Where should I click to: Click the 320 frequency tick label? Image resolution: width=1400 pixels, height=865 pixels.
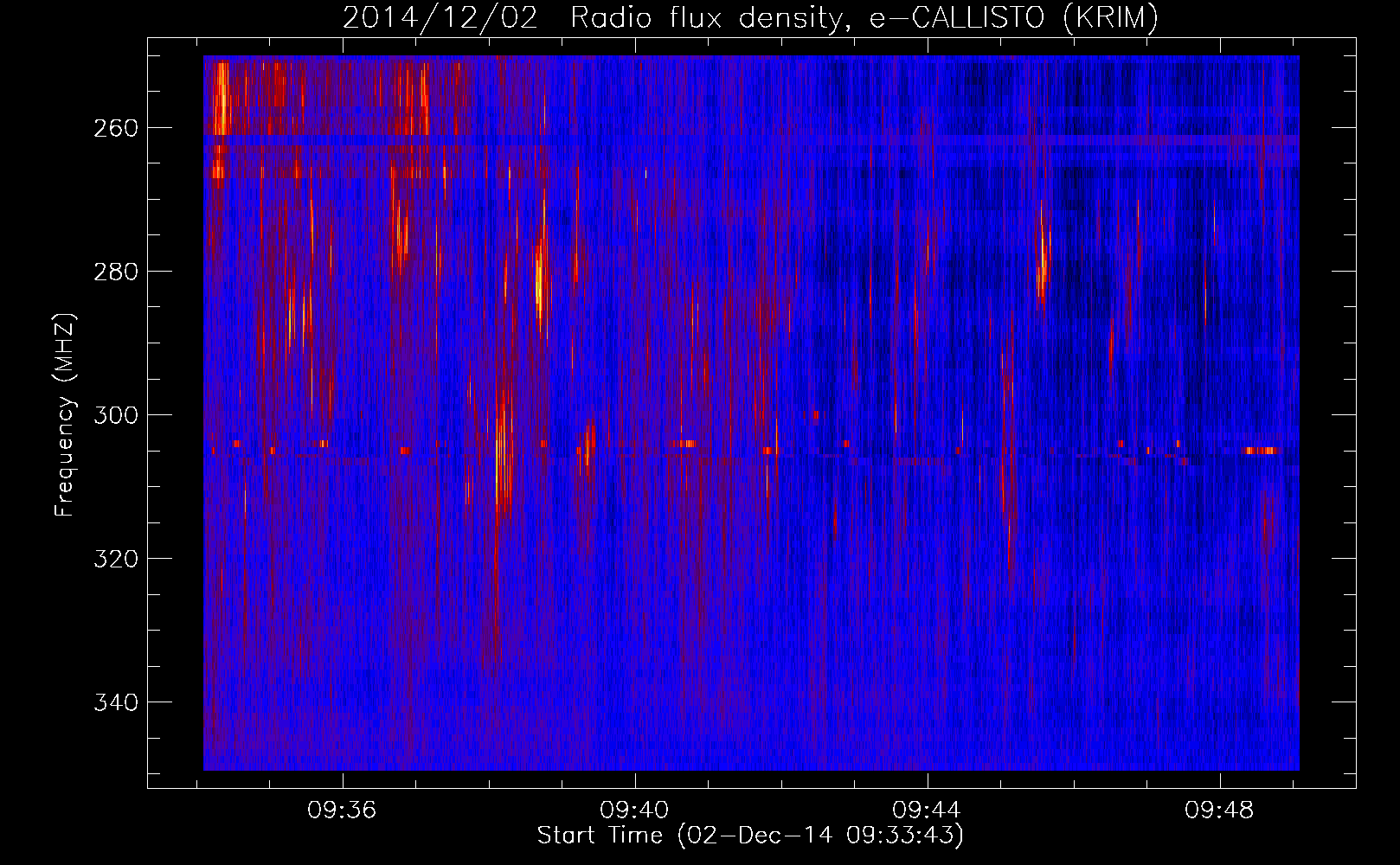click(116, 559)
